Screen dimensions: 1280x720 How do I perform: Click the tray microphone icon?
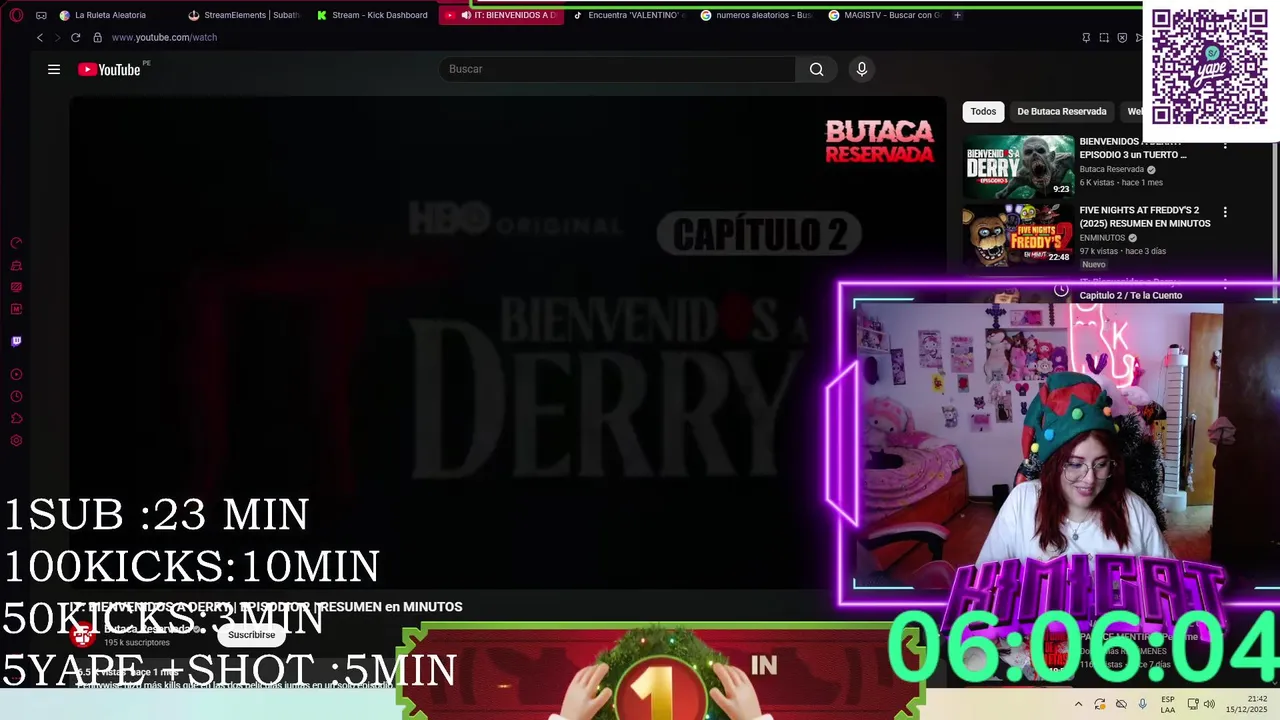click(1142, 704)
